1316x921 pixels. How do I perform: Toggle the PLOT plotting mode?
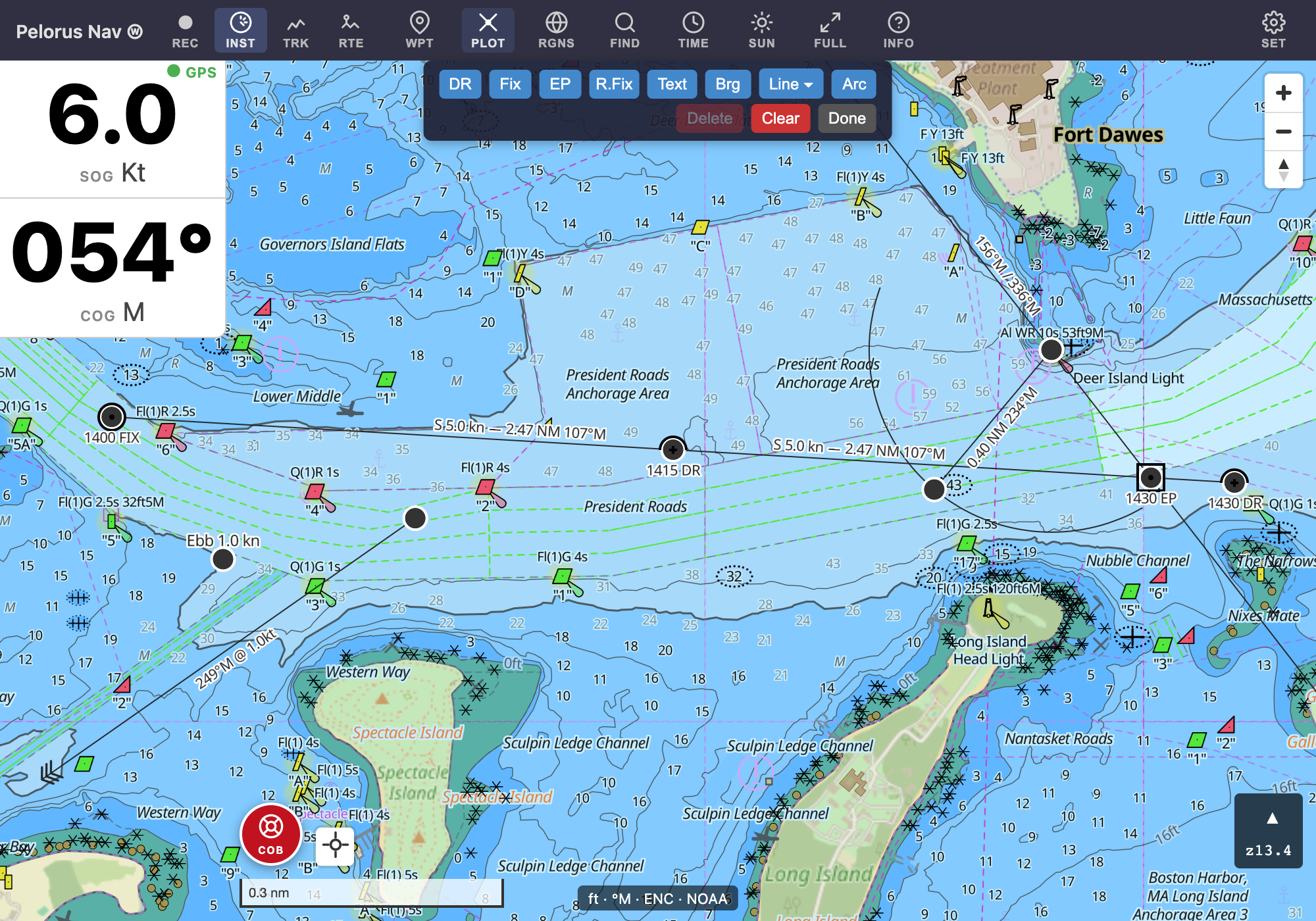click(x=488, y=31)
